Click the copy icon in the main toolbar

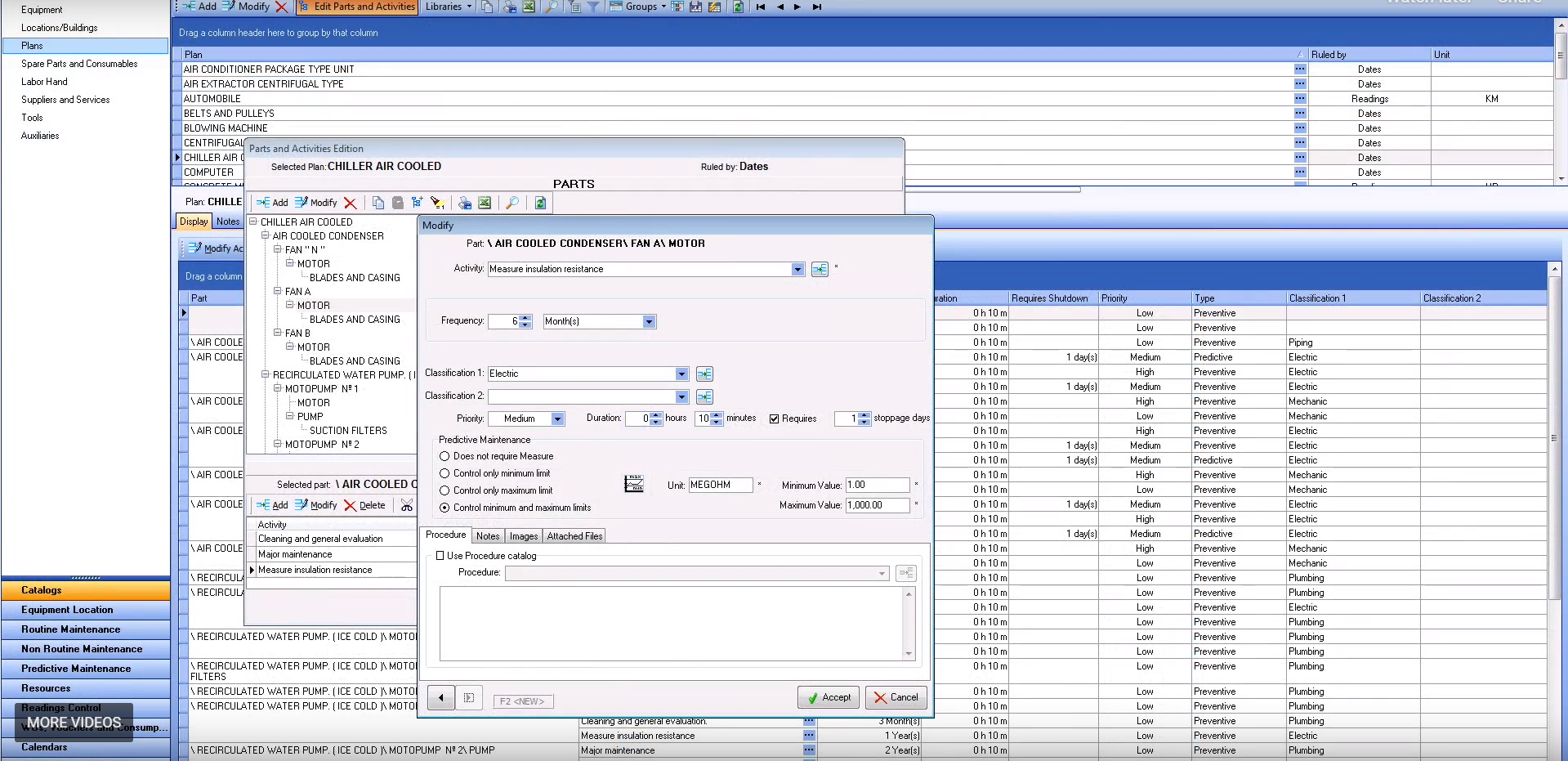coord(487,7)
